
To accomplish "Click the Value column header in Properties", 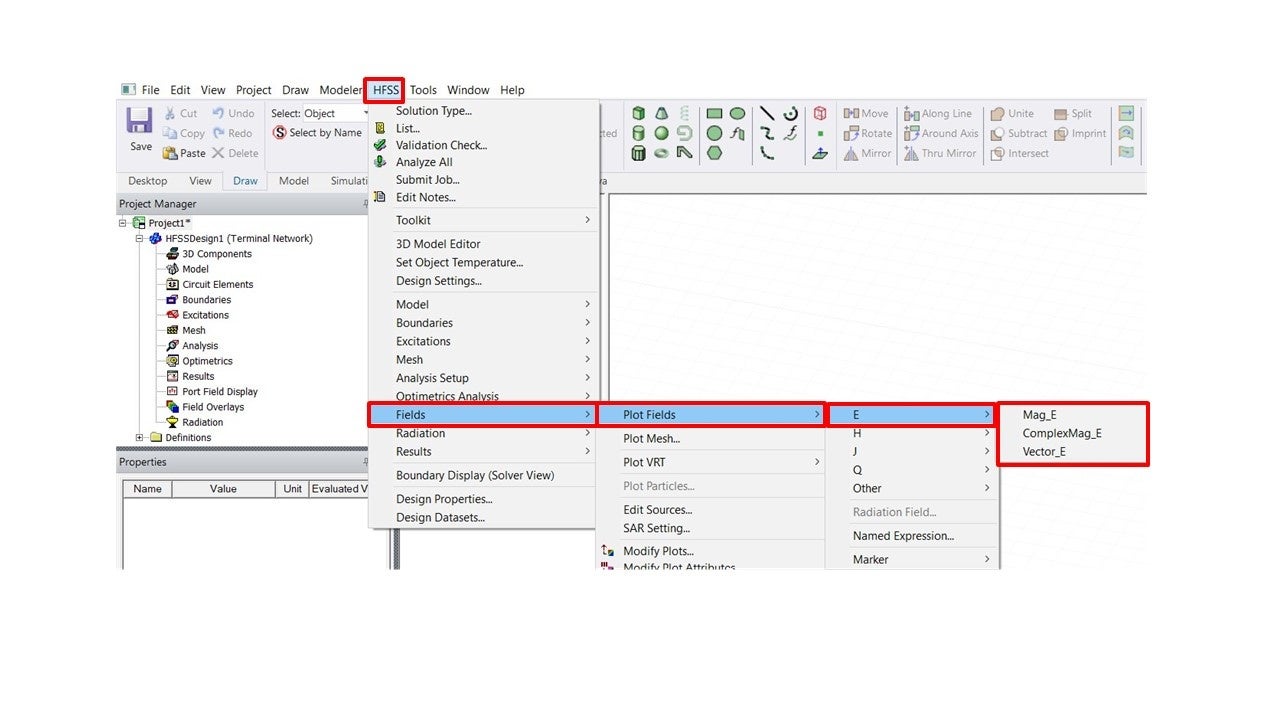I will [223, 489].
